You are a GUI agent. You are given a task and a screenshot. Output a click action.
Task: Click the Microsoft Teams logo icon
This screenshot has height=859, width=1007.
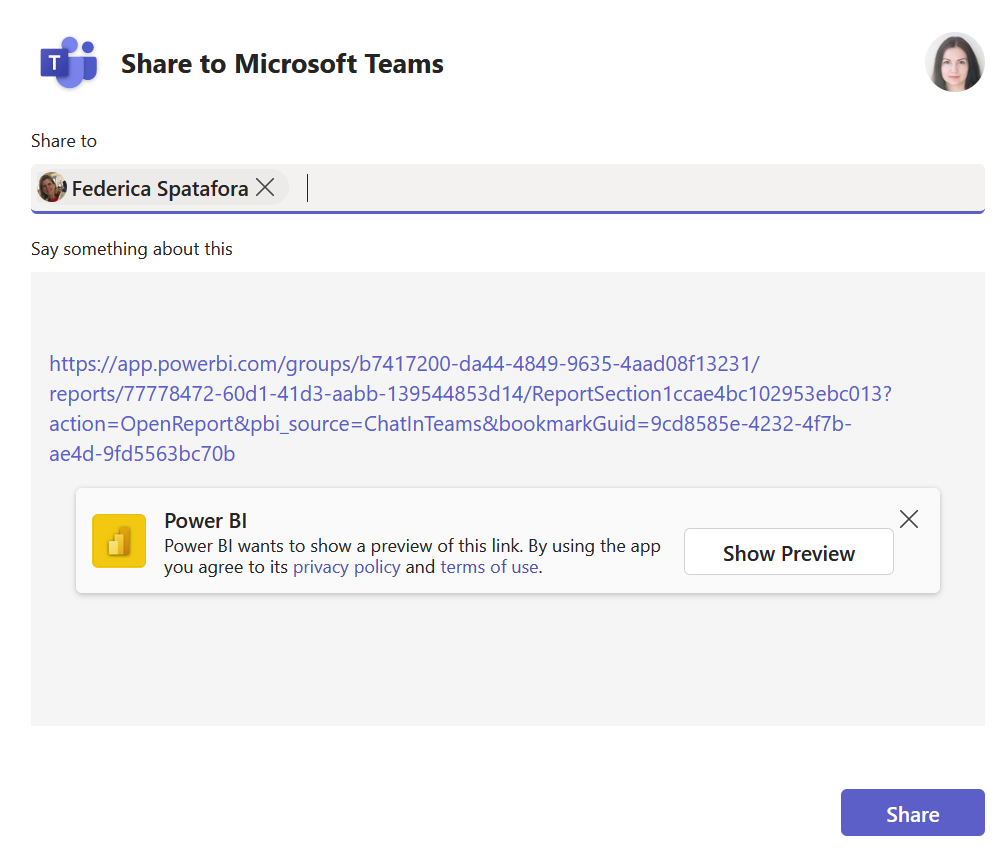[69, 63]
